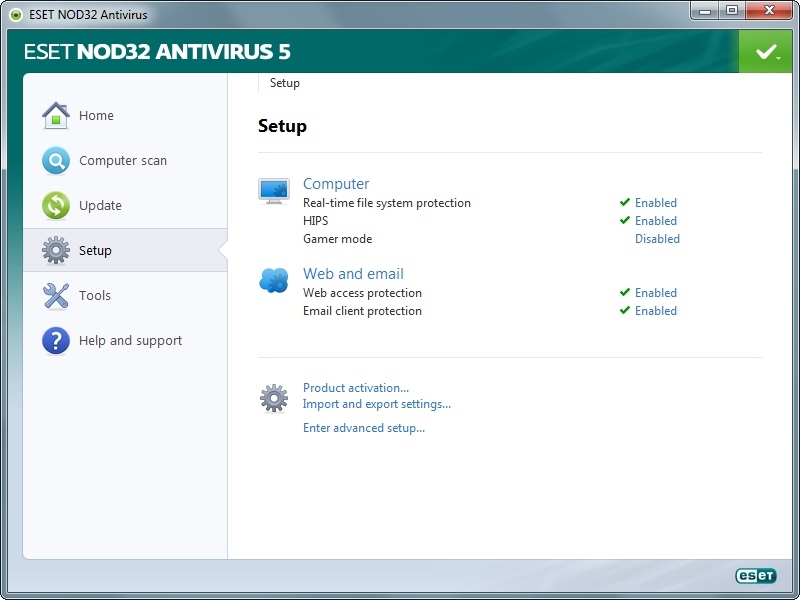Viewport: 800px width, 600px height.
Task: Click the Help and support question icon
Action: pos(56,340)
